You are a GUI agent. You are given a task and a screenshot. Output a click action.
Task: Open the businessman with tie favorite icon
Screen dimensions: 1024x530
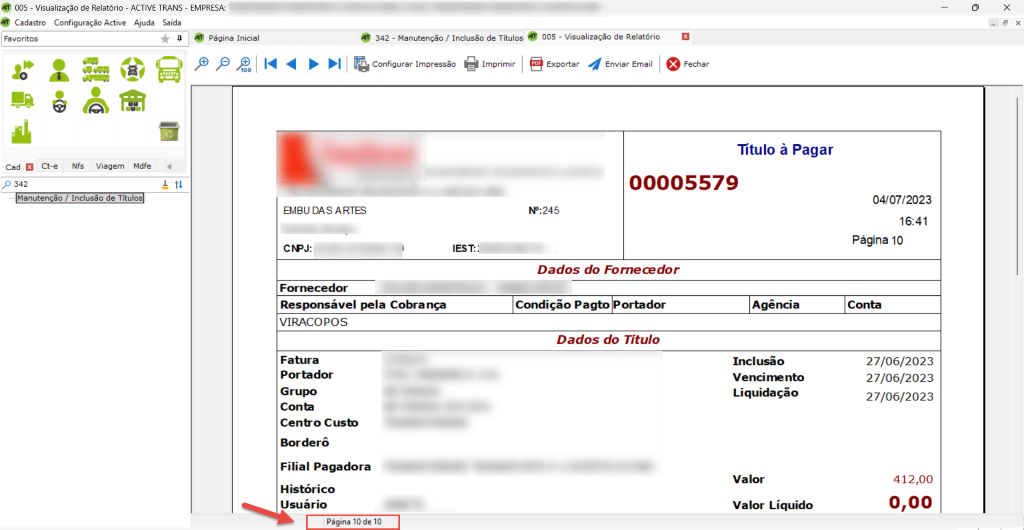point(59,70)
